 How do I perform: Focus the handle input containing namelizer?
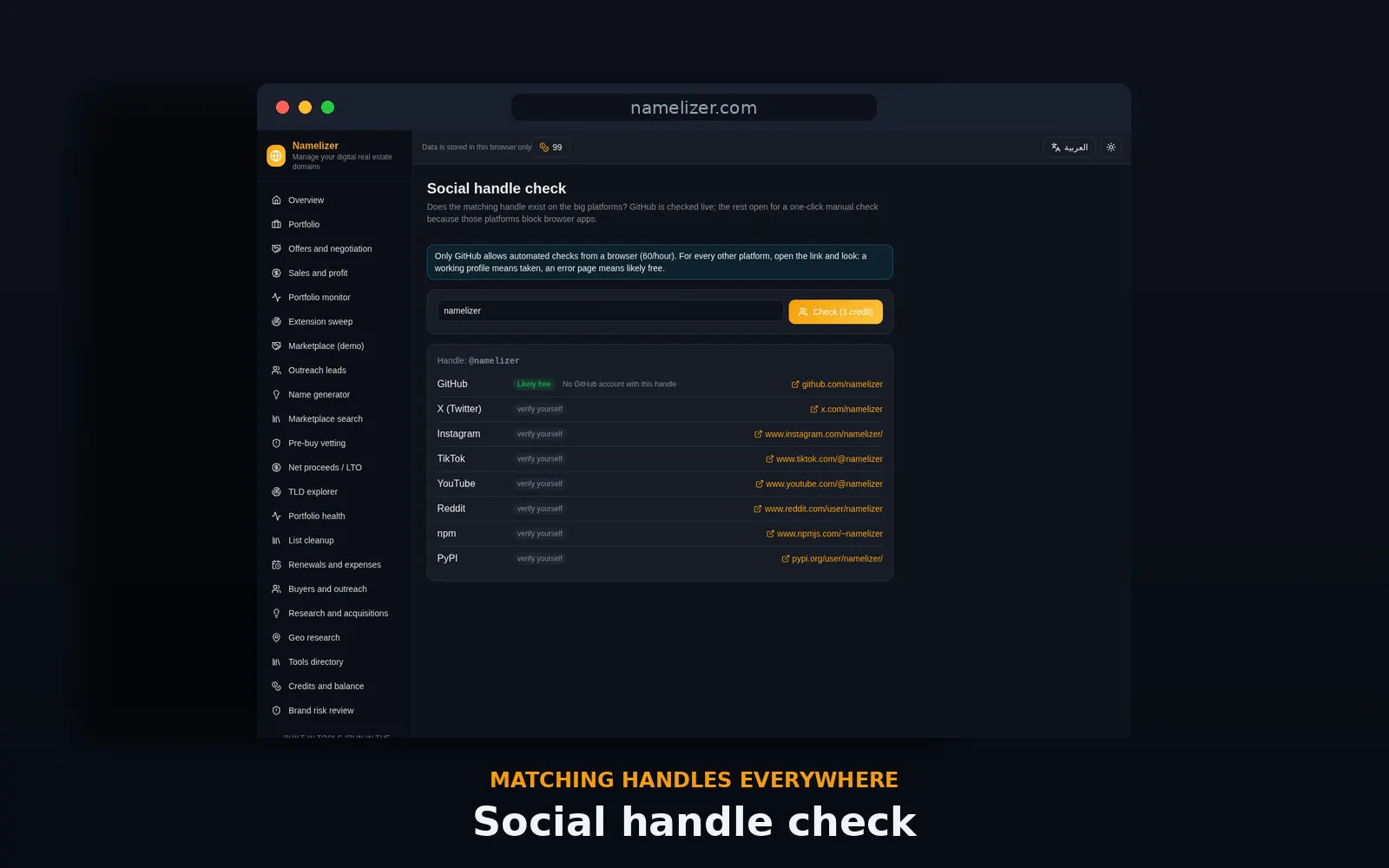click(x=610, y=311)
